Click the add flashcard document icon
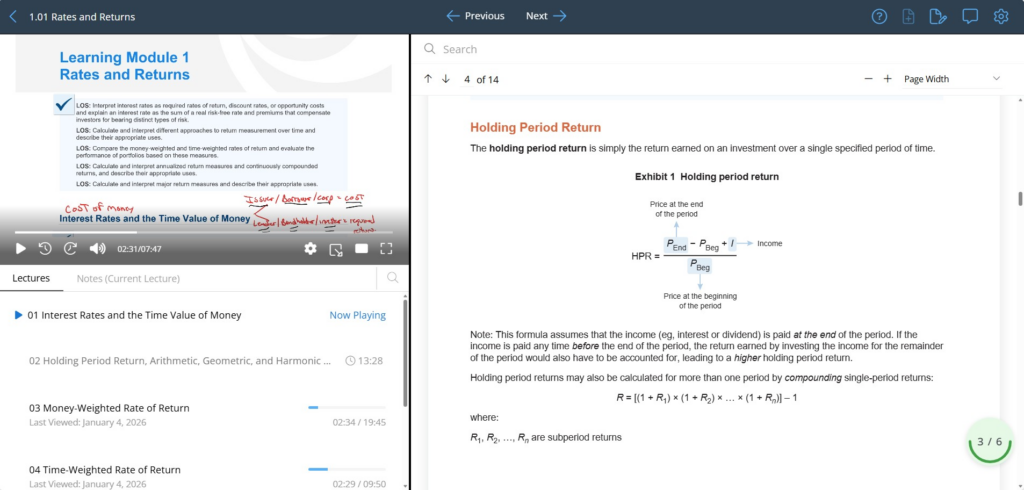 click(908, 16)
